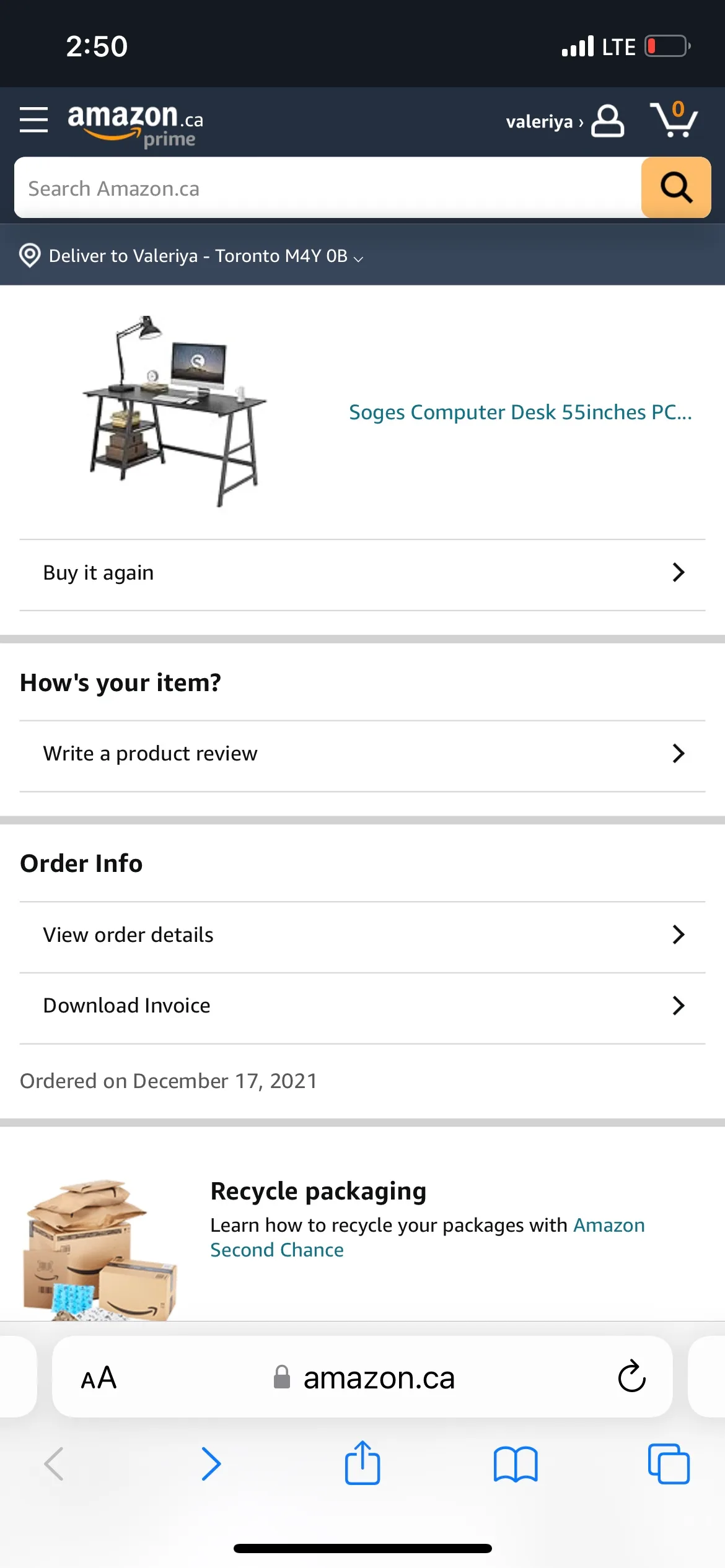The image size is (725, 1568).
Task: Reload the amazon.ca page
Action: tap(631, 1377)
